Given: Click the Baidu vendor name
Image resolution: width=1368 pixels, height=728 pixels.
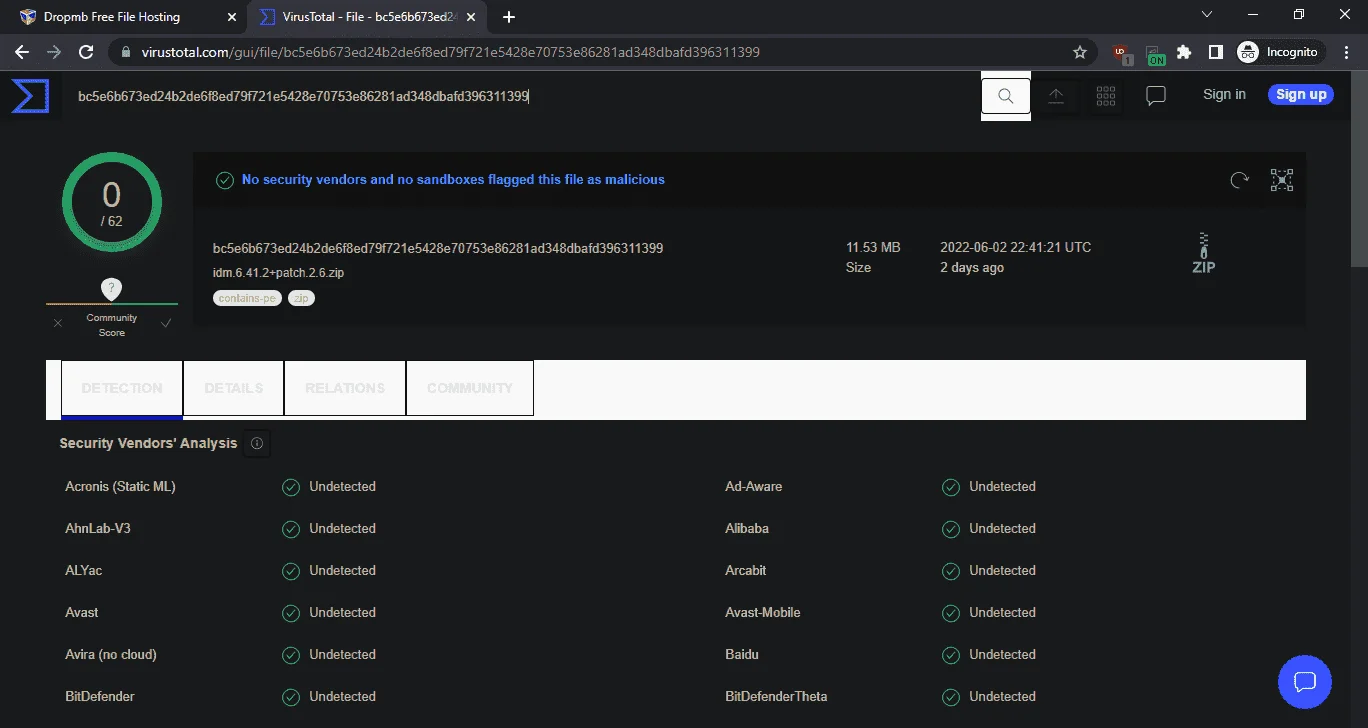Looking at the screenshot, I should [x=742, y=655].
